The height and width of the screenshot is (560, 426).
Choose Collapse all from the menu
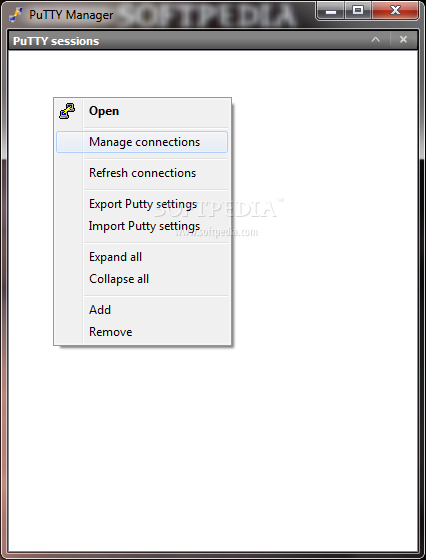142,279
